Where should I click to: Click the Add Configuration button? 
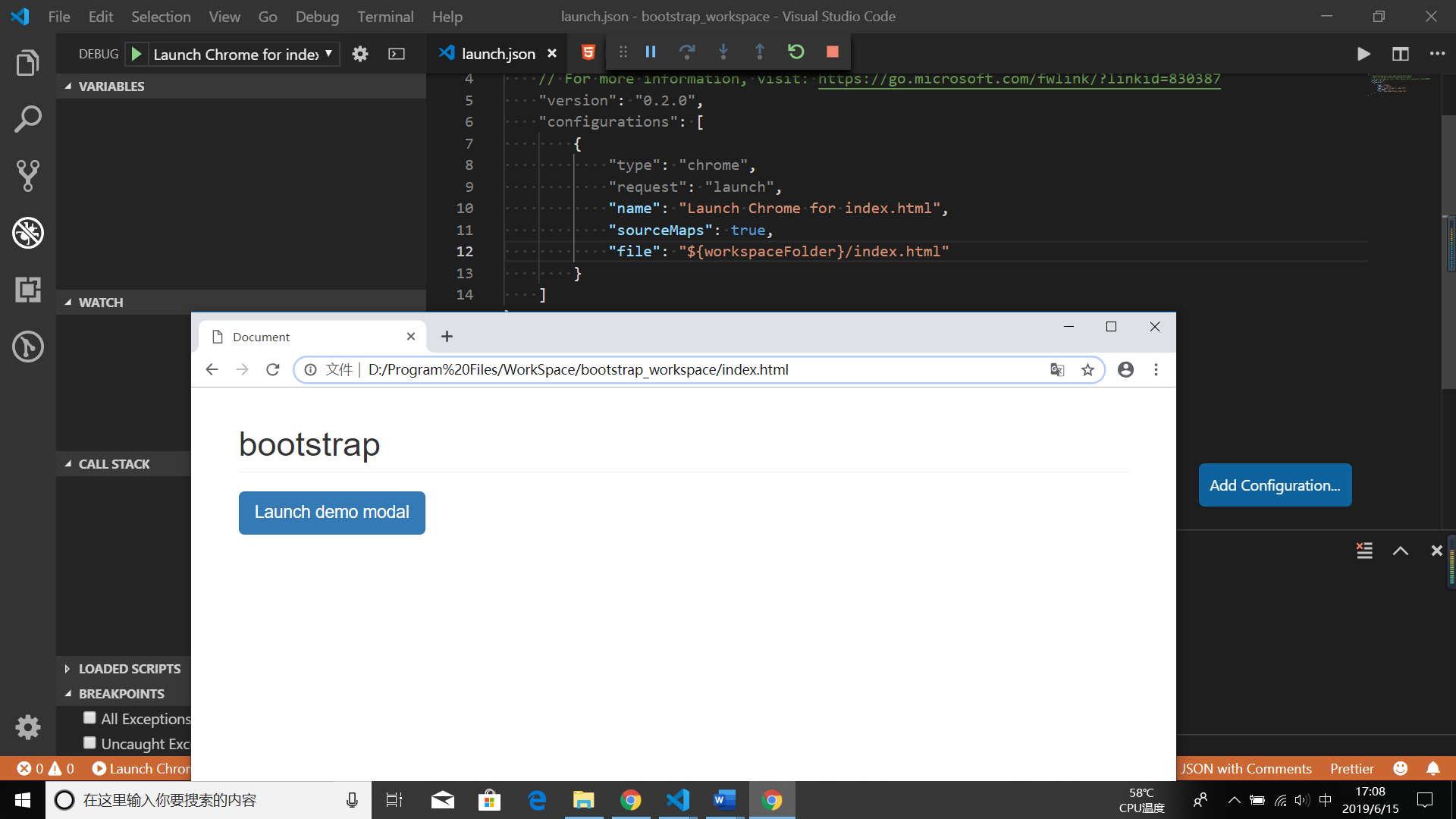coord(1274,485)
